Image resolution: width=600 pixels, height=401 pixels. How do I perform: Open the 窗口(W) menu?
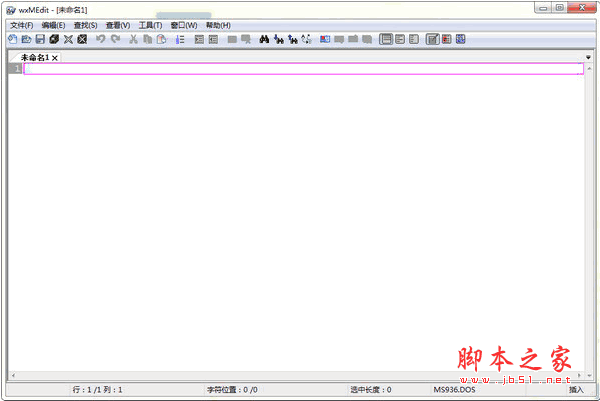click(x=184, y=25)
